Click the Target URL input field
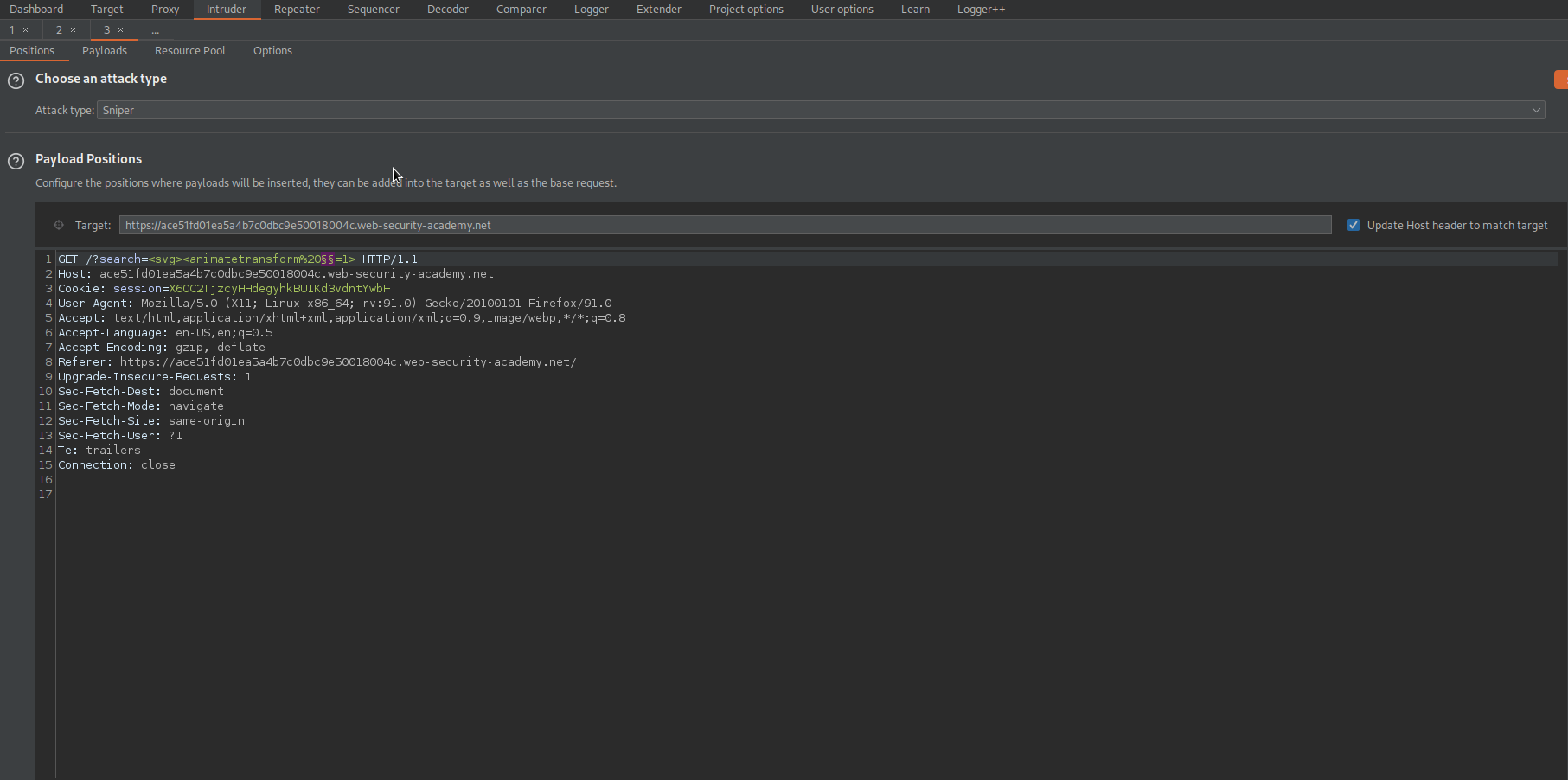Image resolution: width=1568 pixels, height=780 pixels. (x=725, y=225)
